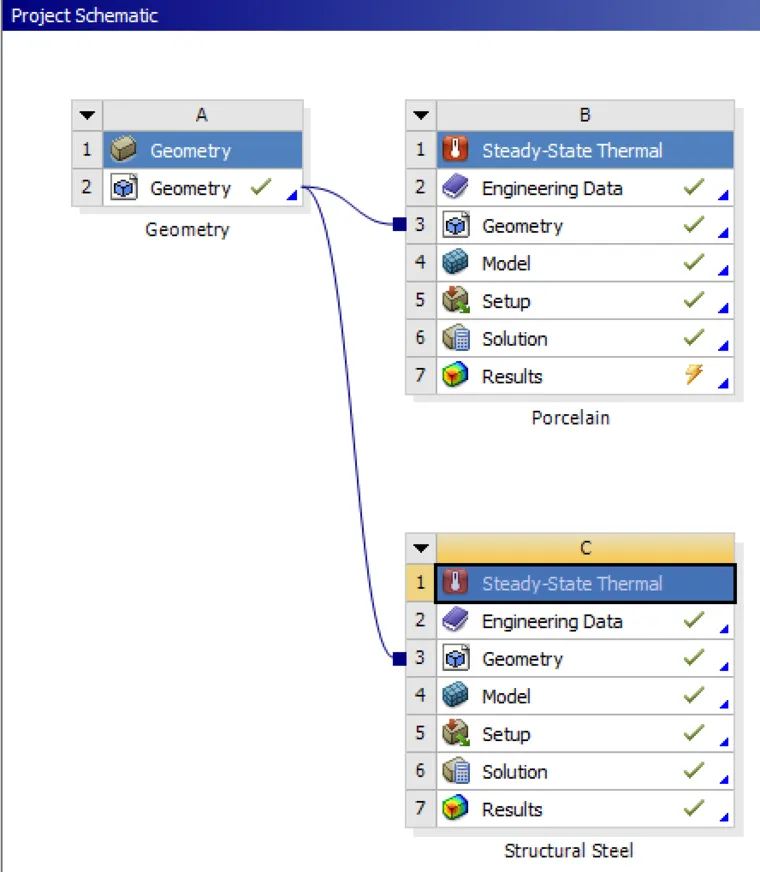Select the column B header

coord(585,115)
